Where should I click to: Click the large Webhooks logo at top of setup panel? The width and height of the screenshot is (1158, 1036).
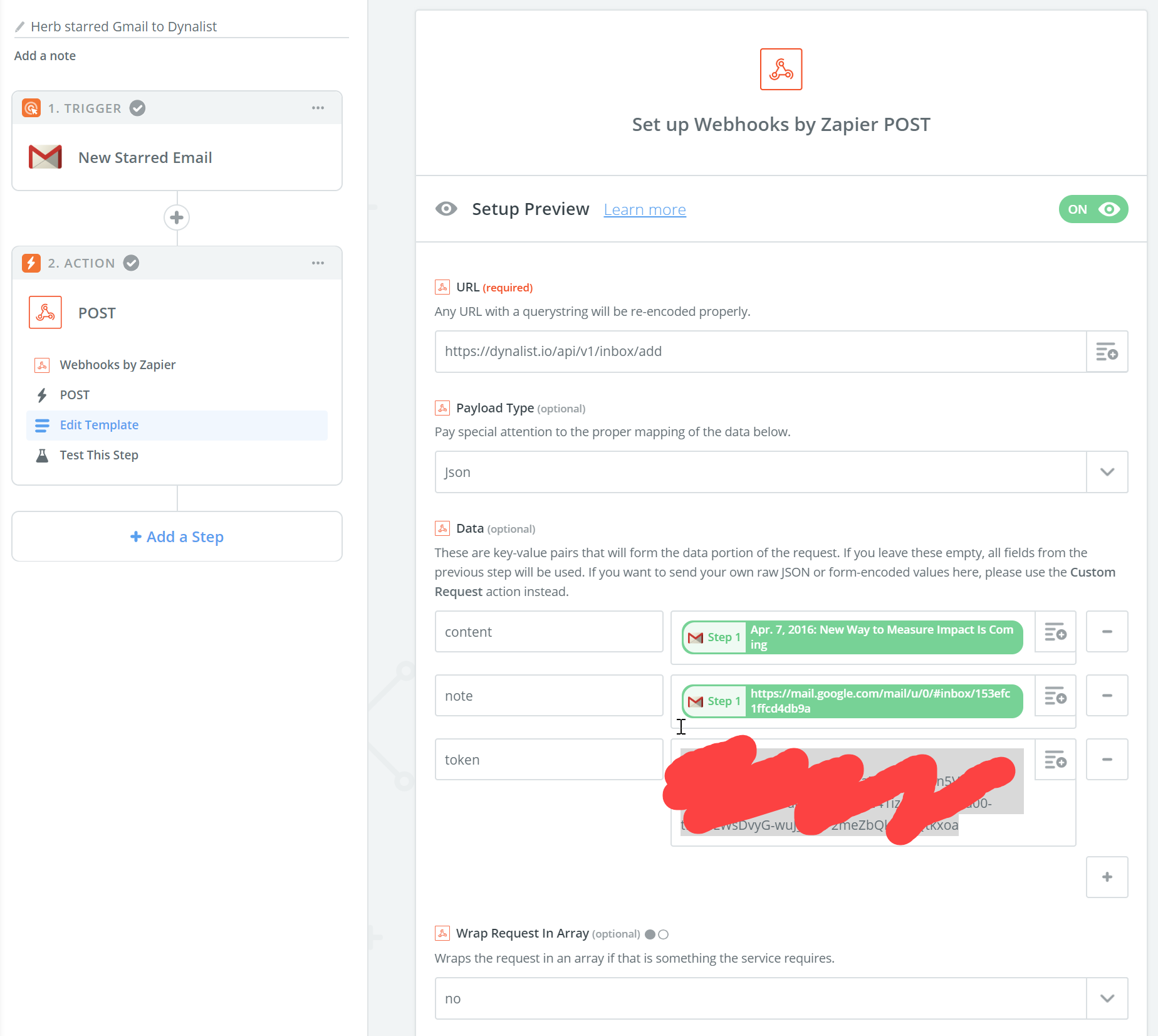point(781,69)
